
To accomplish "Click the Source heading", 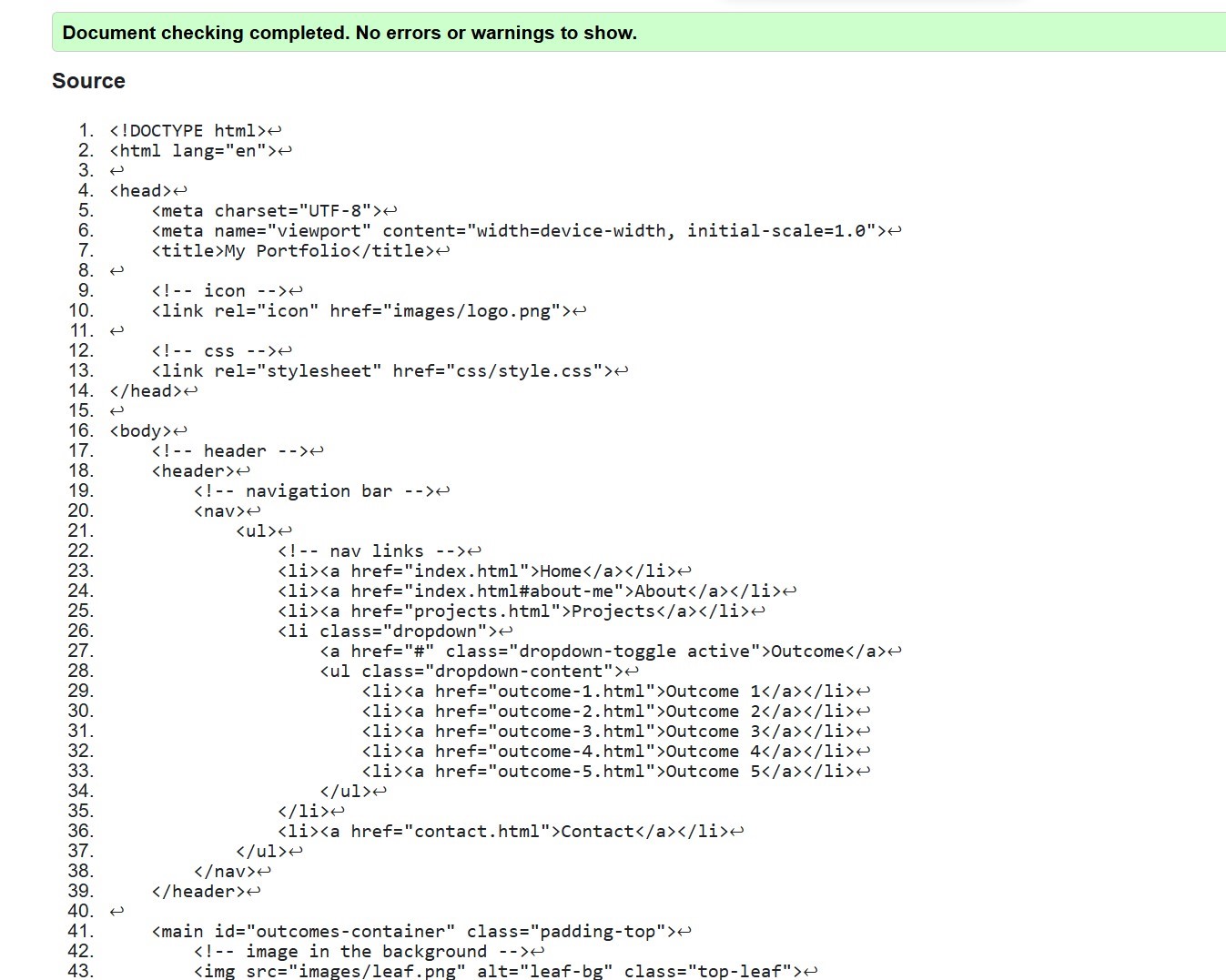I will (88, 81).
